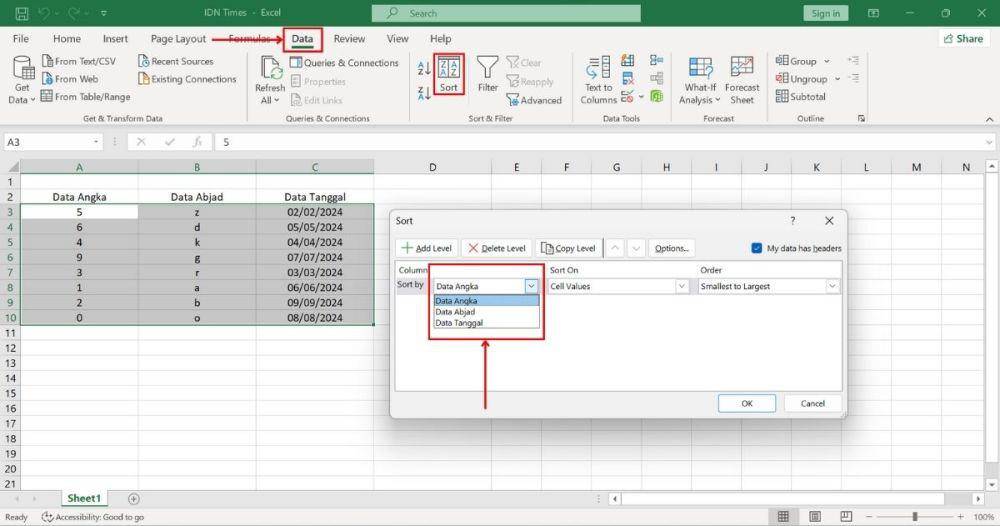Open Ribbon Display Options icon in title bar
Viewport: 1000px width, 526px height.
click(873, 13)
